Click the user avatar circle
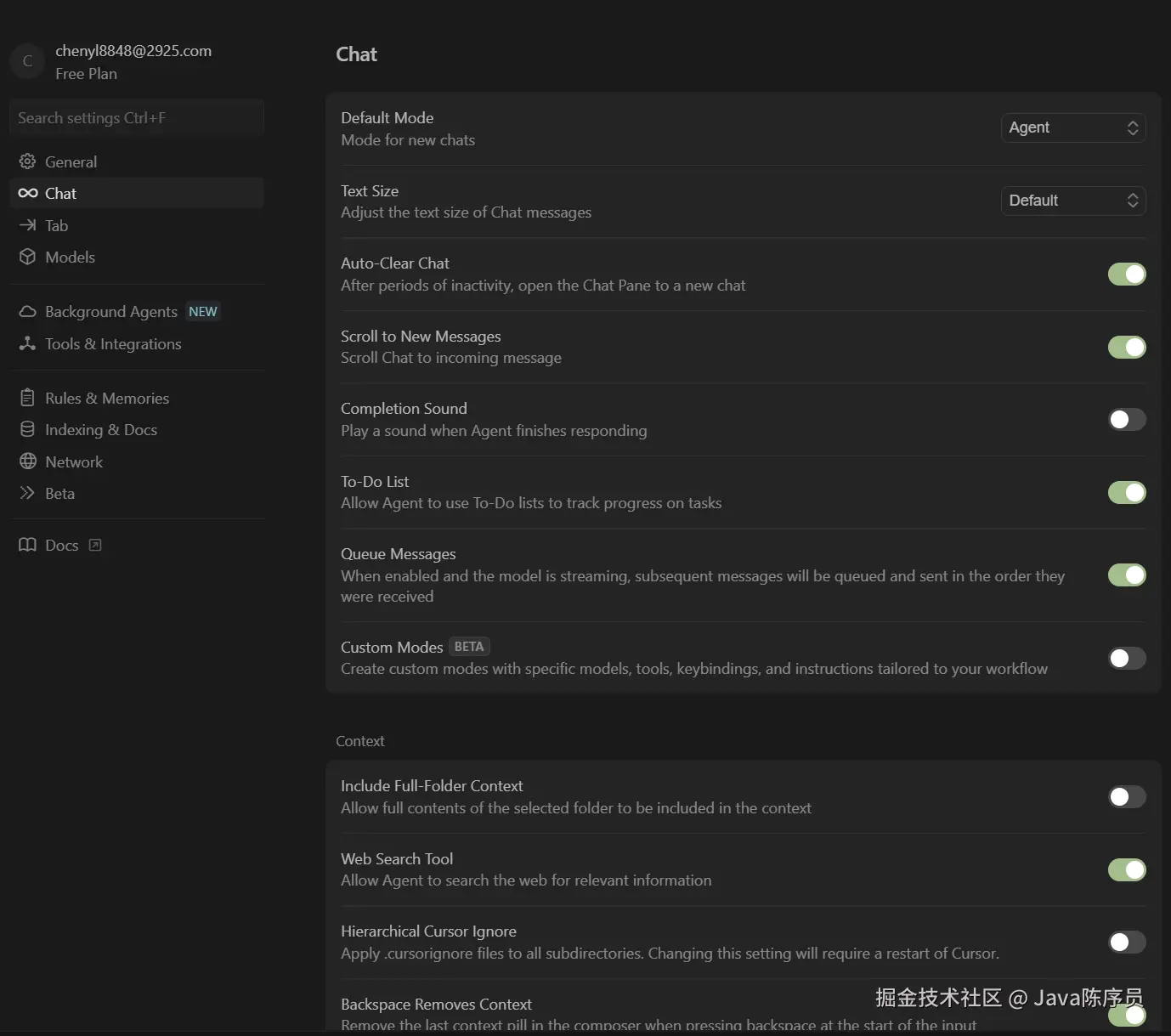This screenshot has width=1171, height=1036. (27, 61)
